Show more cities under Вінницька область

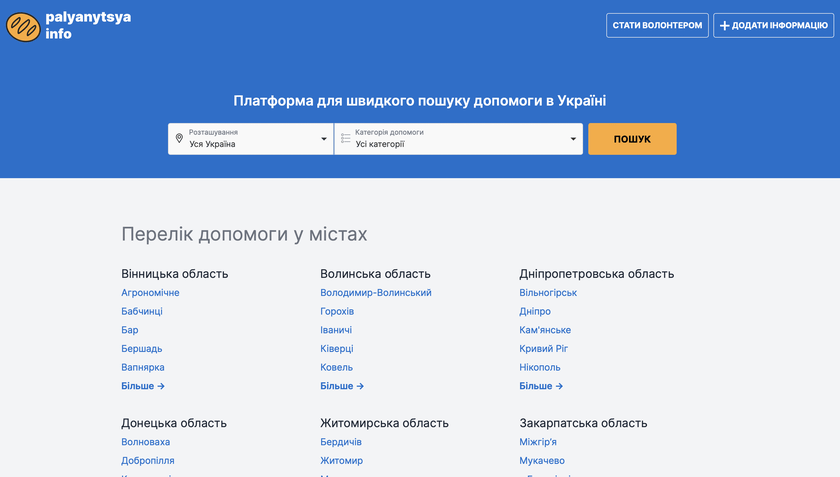tap(143, 386)
